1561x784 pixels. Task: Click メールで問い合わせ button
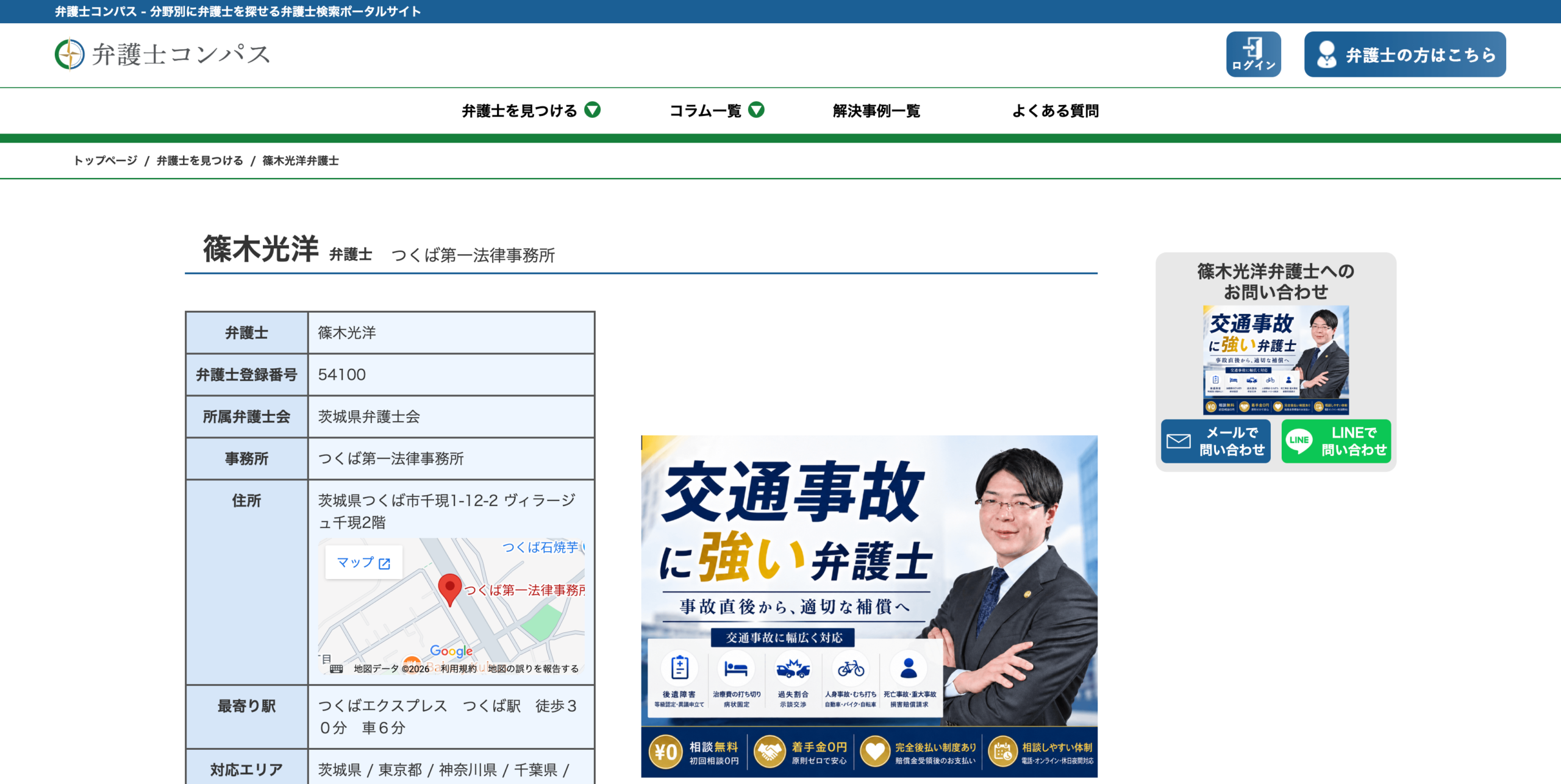[1215, 441]
